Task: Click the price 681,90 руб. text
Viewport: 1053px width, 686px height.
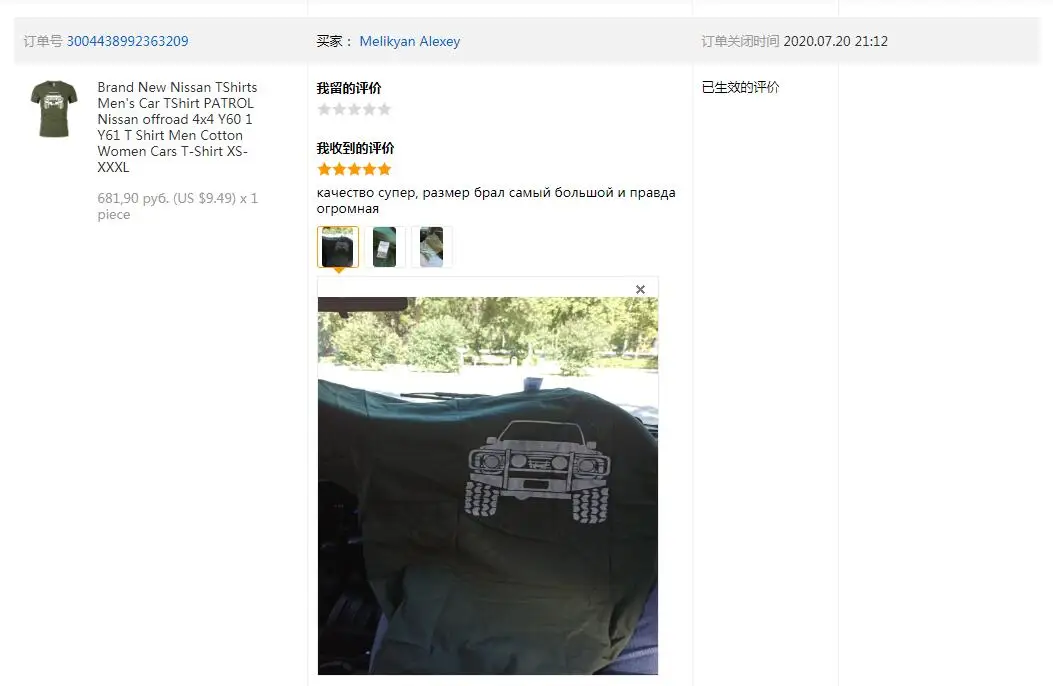Action: (x=133, y=198)
